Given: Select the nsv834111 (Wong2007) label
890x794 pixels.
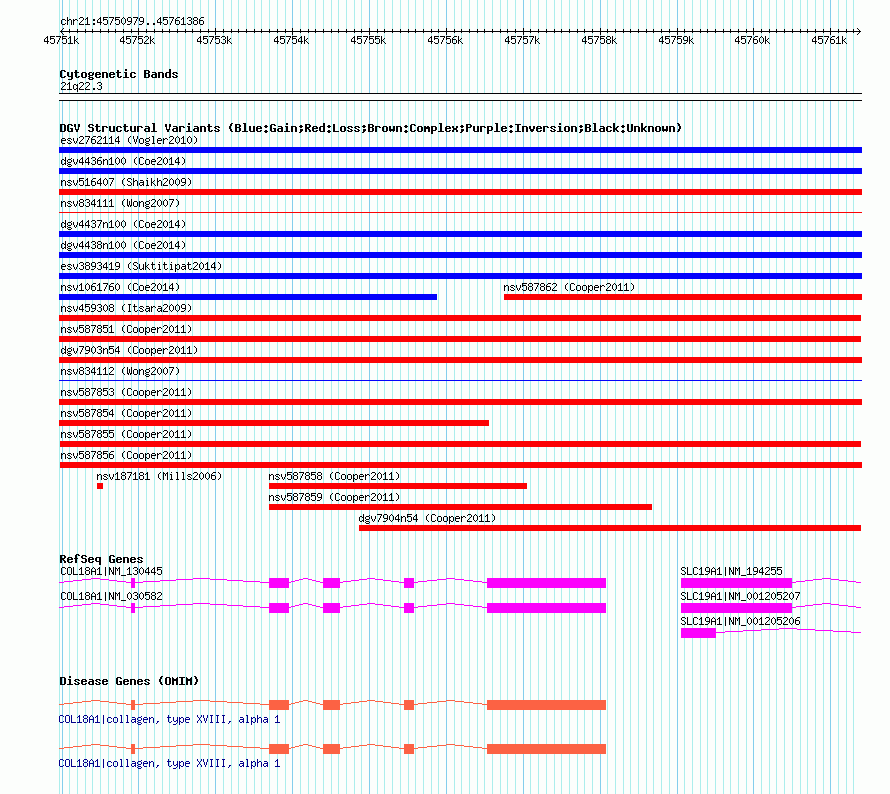Looking at the screenshot, I should click(120, 203).
